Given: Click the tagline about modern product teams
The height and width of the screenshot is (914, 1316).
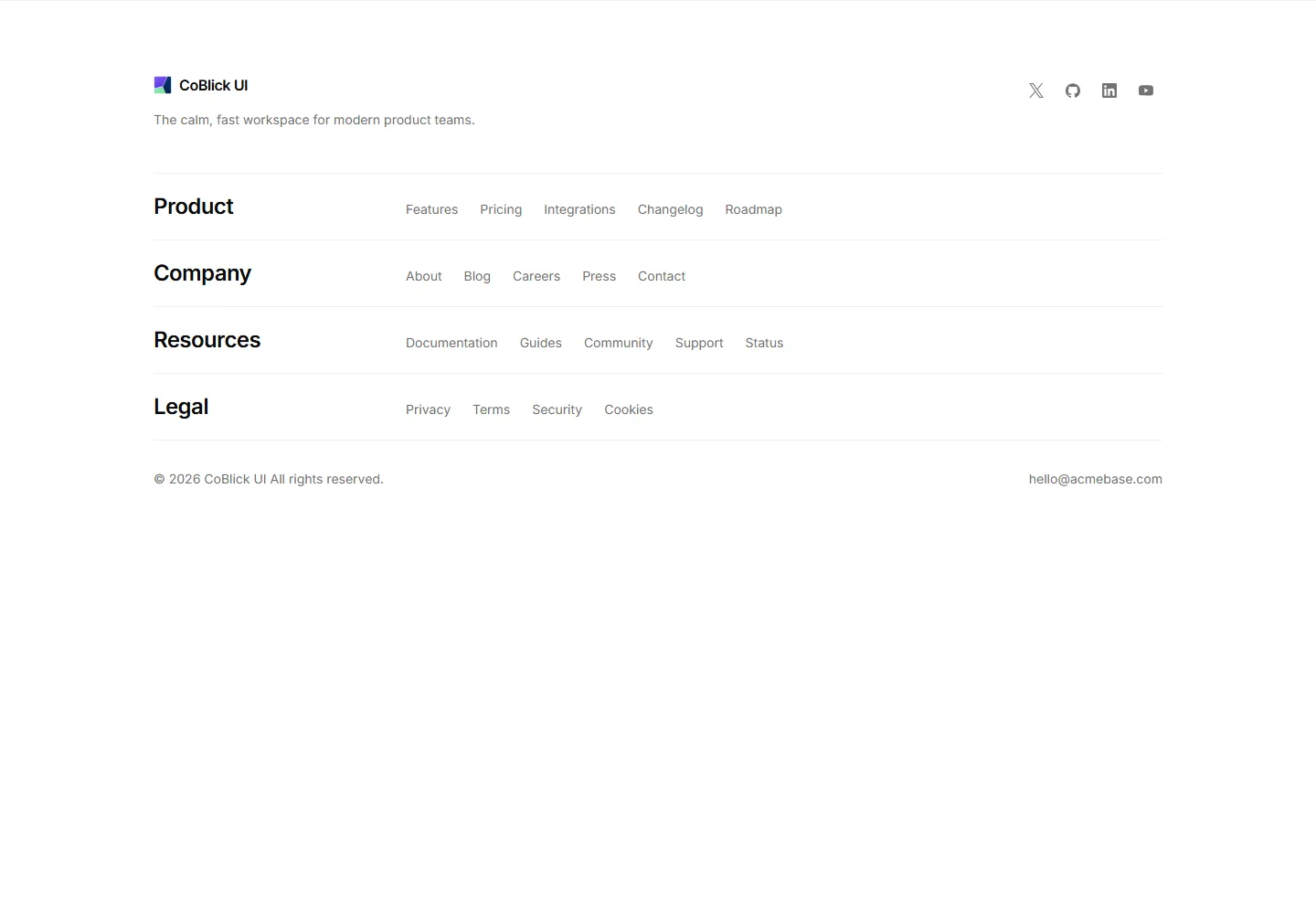Looking at the screenshot, I should point(314,120).
